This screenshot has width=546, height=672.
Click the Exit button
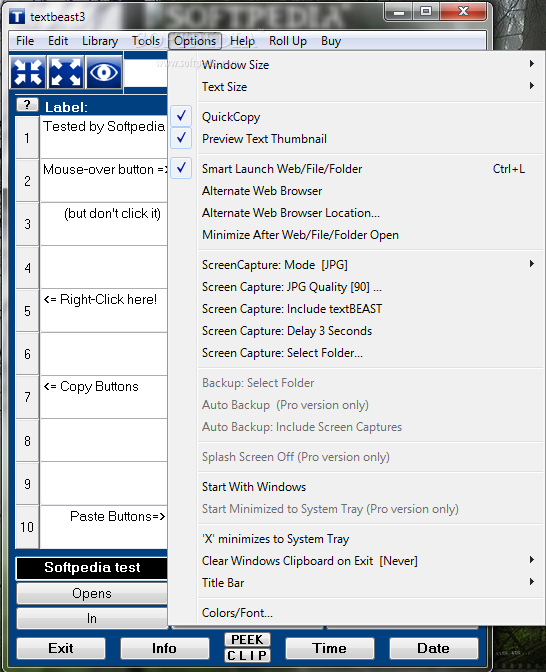(61, 648)
